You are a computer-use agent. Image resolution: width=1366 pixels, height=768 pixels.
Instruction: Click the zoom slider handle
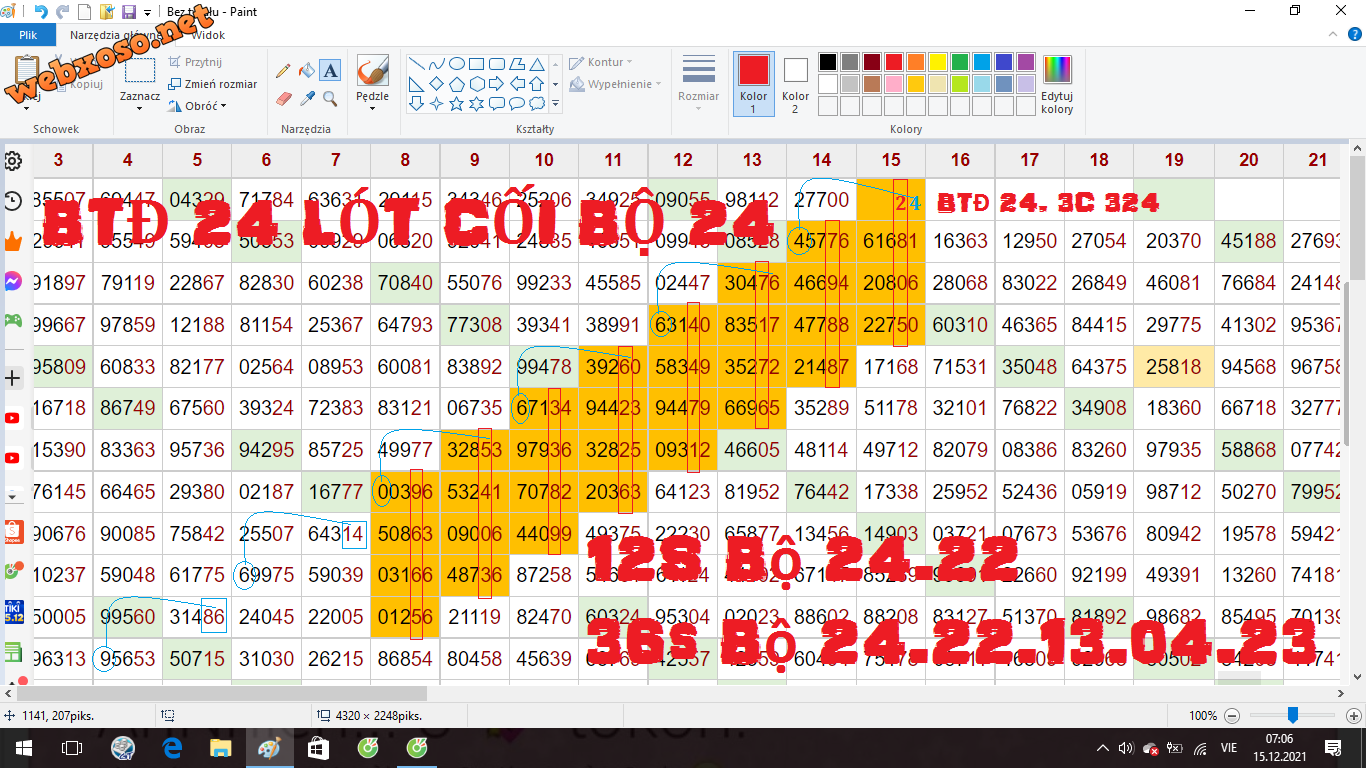point(1293,715)
